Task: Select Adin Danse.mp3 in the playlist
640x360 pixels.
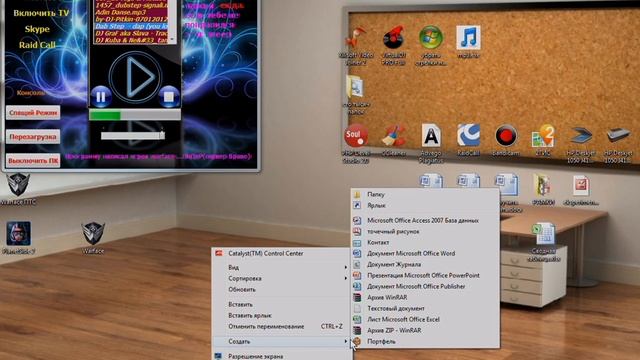Action: tap(131, 13)
